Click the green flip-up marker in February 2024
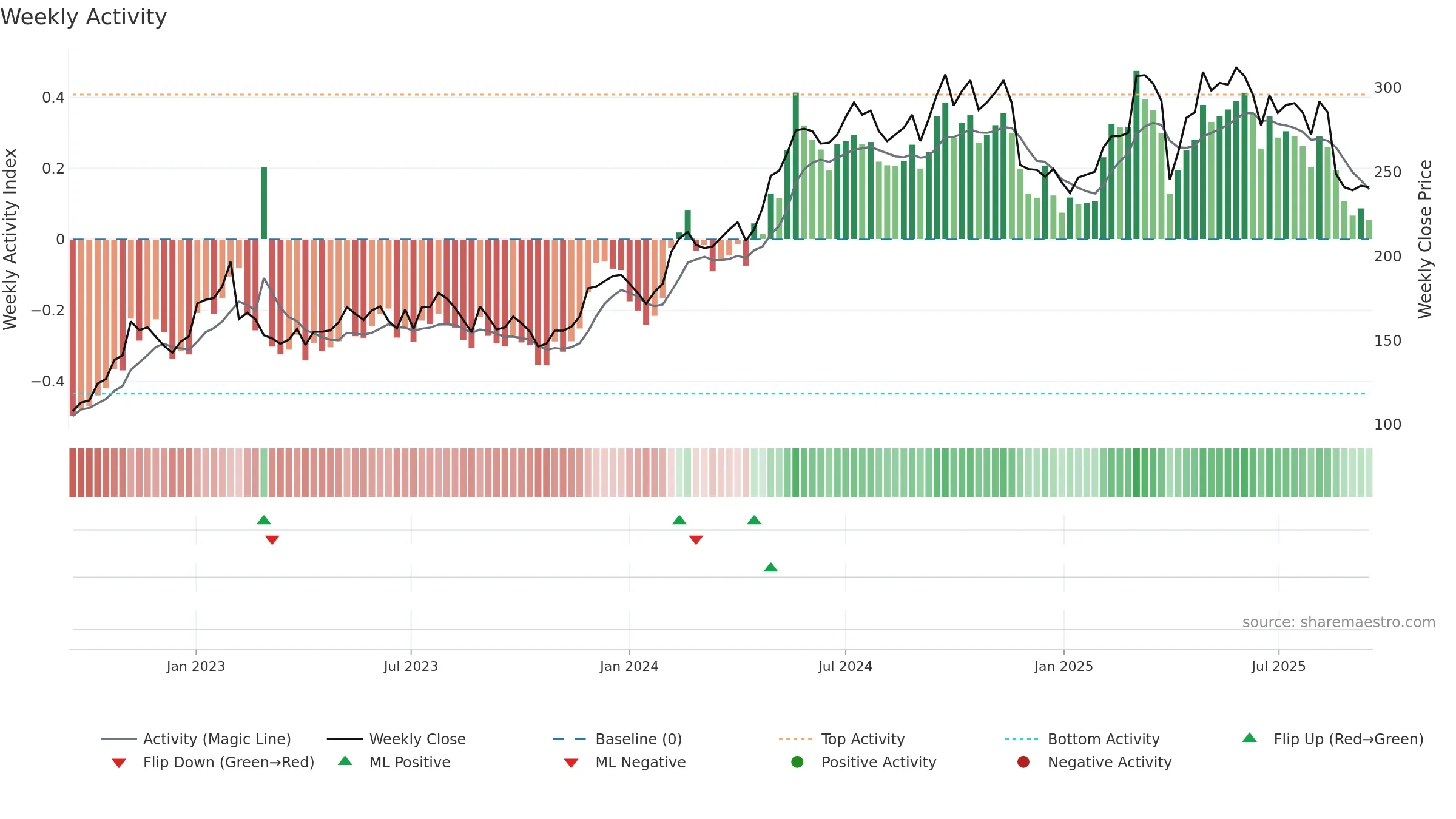 (x=679, y=520)
